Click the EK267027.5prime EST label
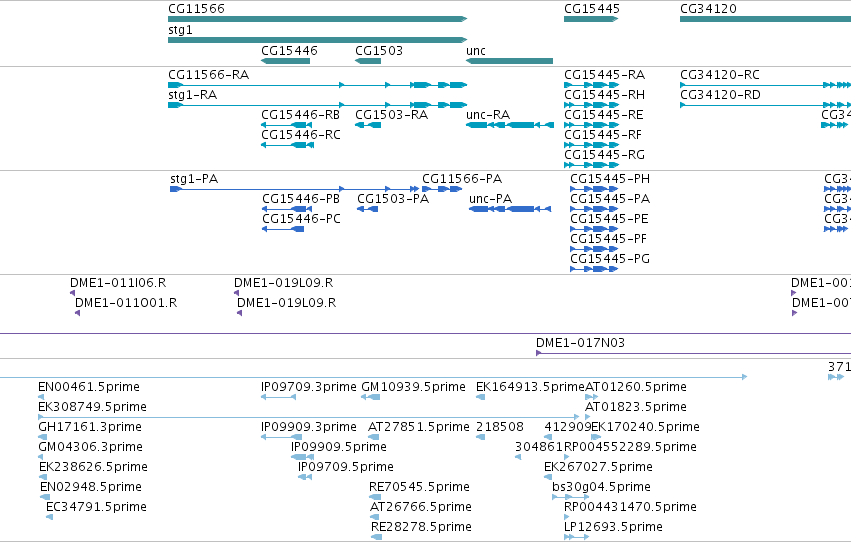Screen dimensions: 851x542 point(598,468)
